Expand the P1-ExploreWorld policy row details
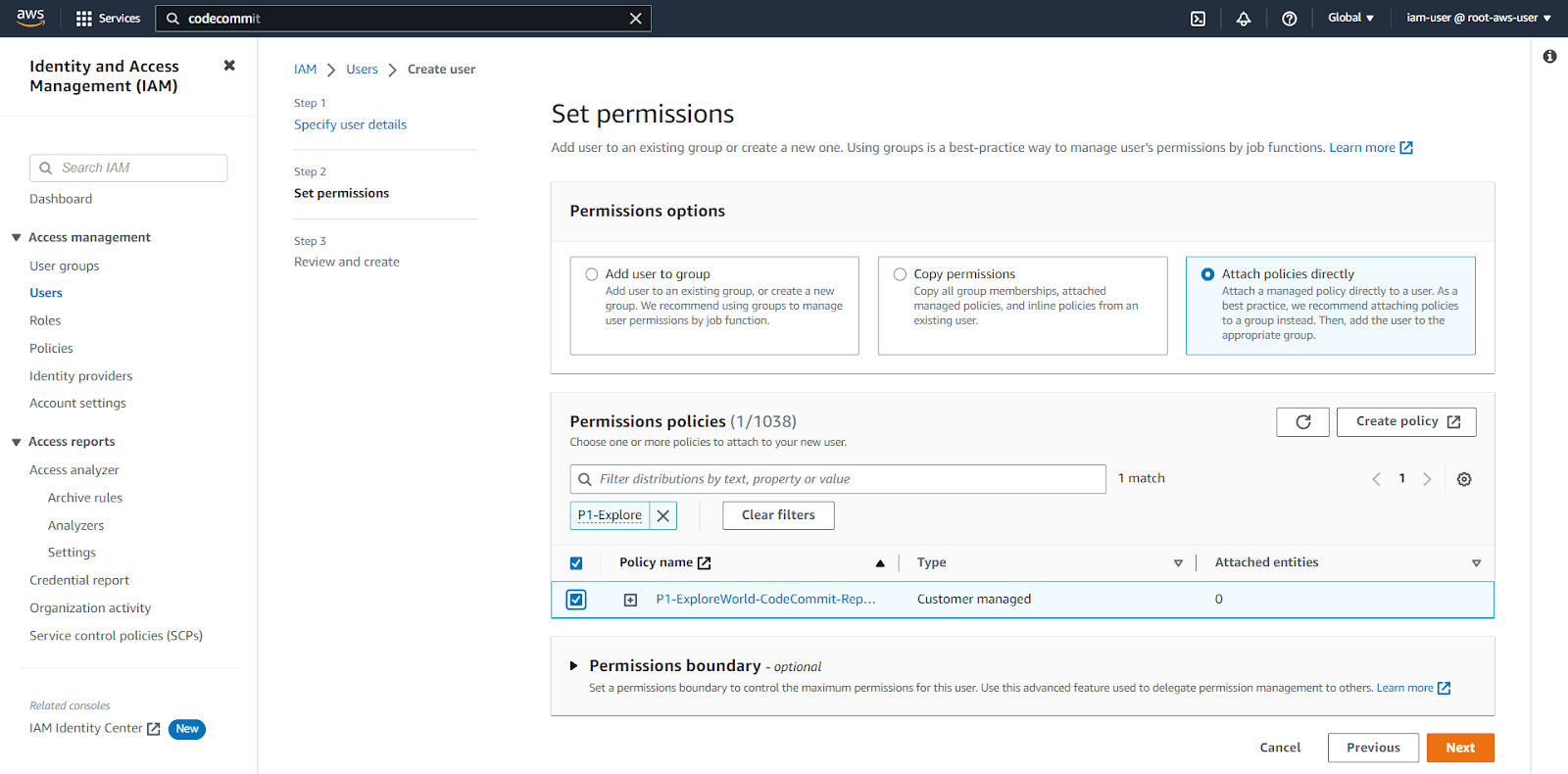Viewport: 1568px width, 774px height. pyautogui.click(x=630, y=600)
